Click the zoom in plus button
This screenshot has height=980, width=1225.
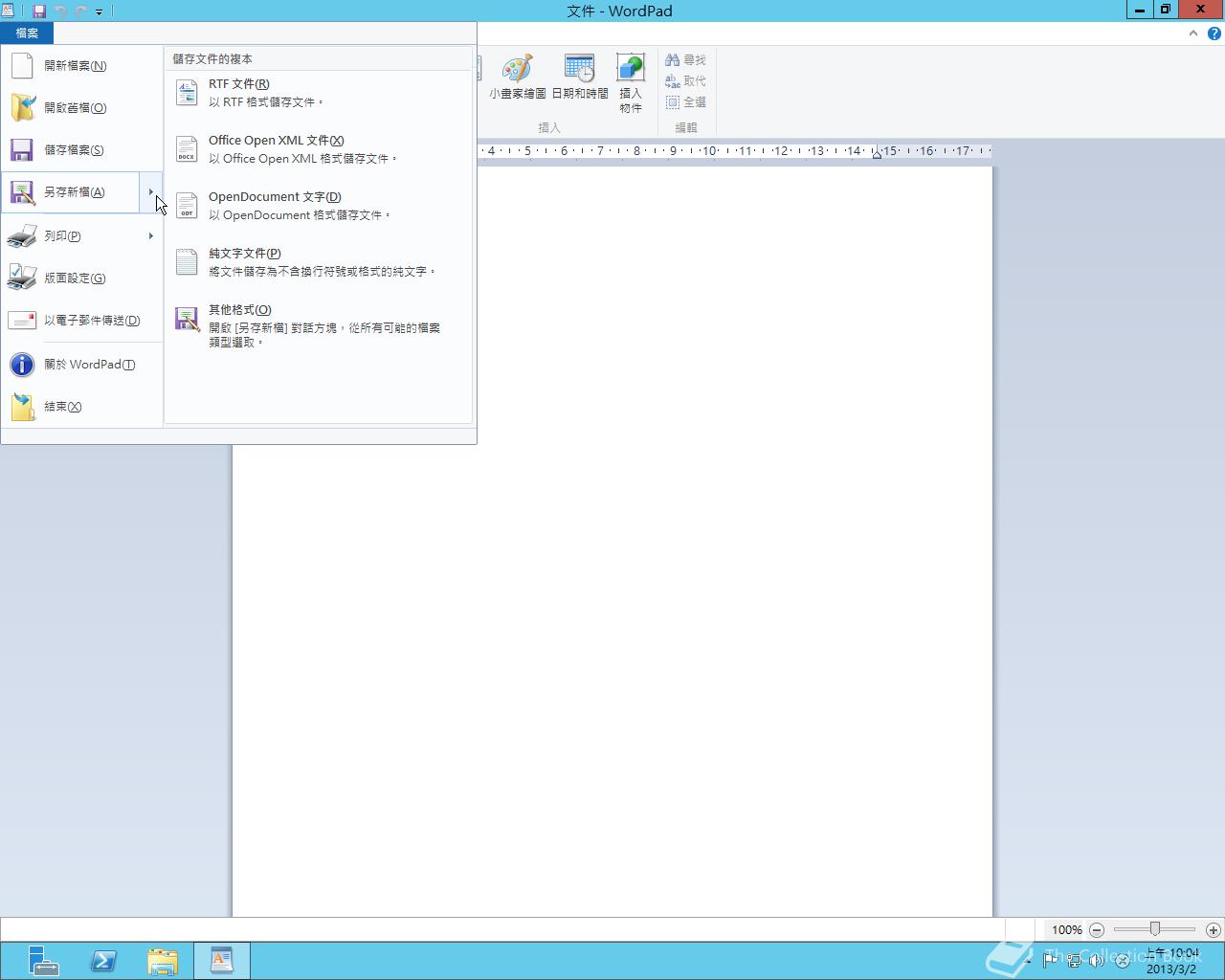(1214, 929)
